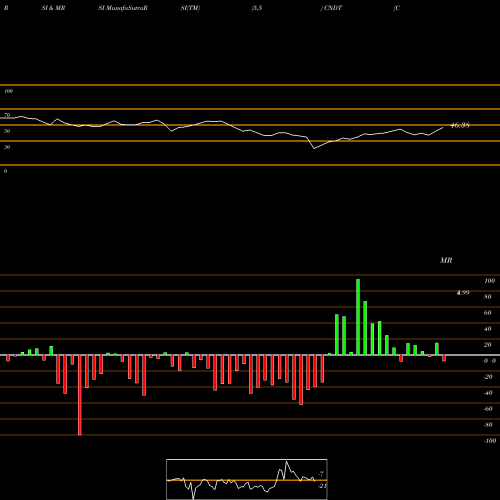500x500 pixels.
Task: Click the '(5,5' parameter text in header
Action: [x=257, y=8]
